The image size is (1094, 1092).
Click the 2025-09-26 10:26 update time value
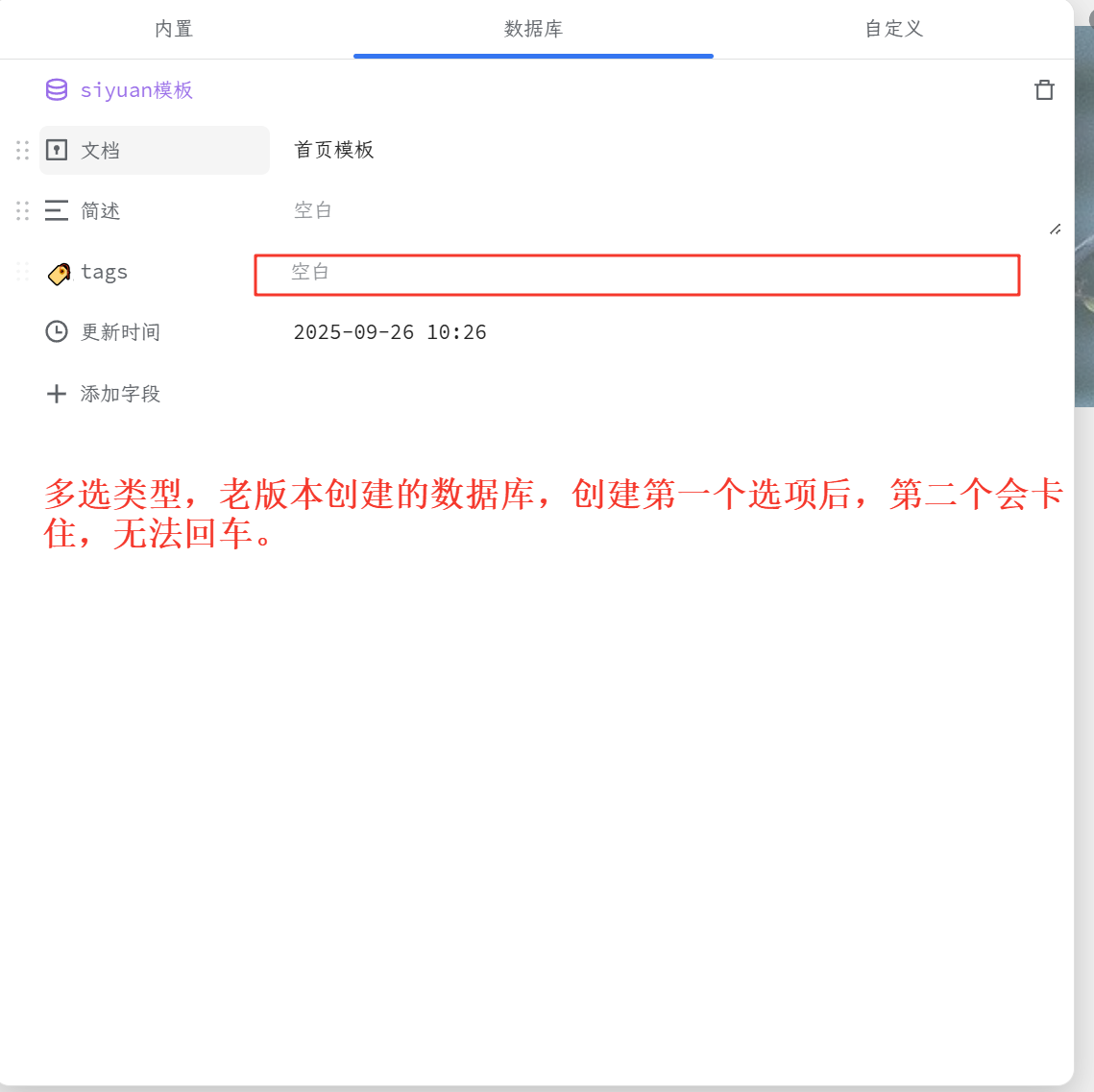[x=390, y=332]
